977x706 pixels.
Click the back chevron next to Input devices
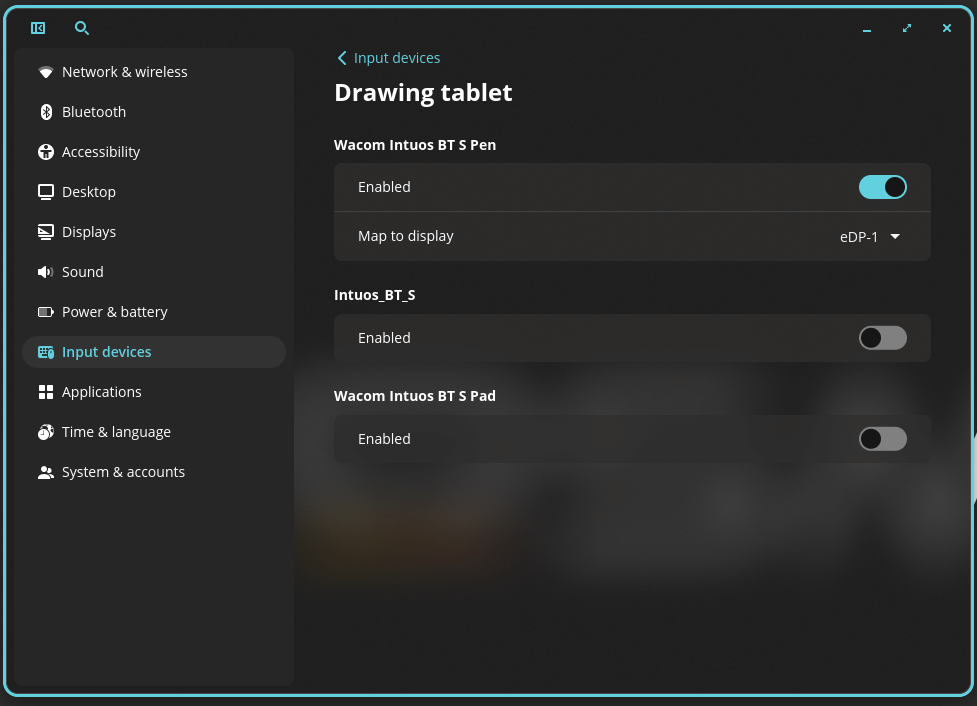pyautogui.click(x=341, y=58)
